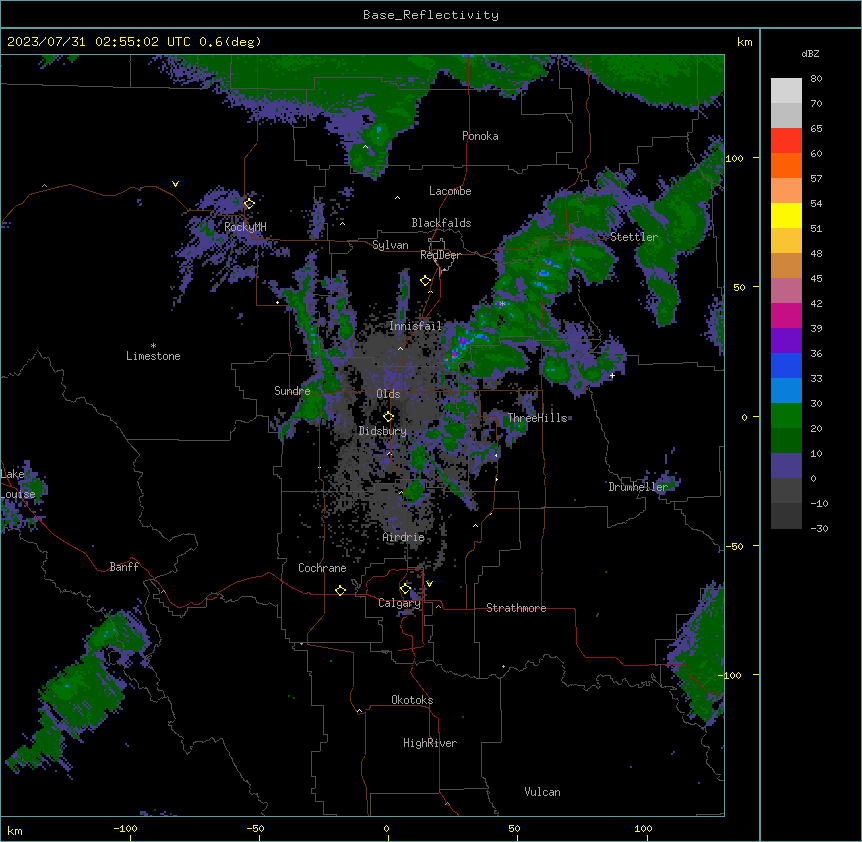Click the yellow V marker east of Calgary
Screen dimensions: 862x842
click(x=429, y=584)
